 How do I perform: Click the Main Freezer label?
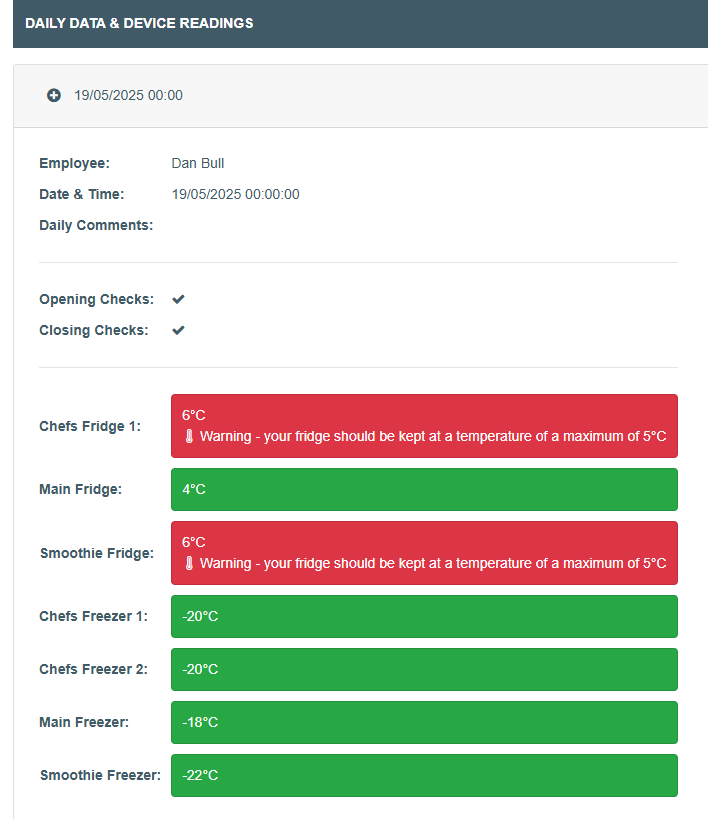84,722
